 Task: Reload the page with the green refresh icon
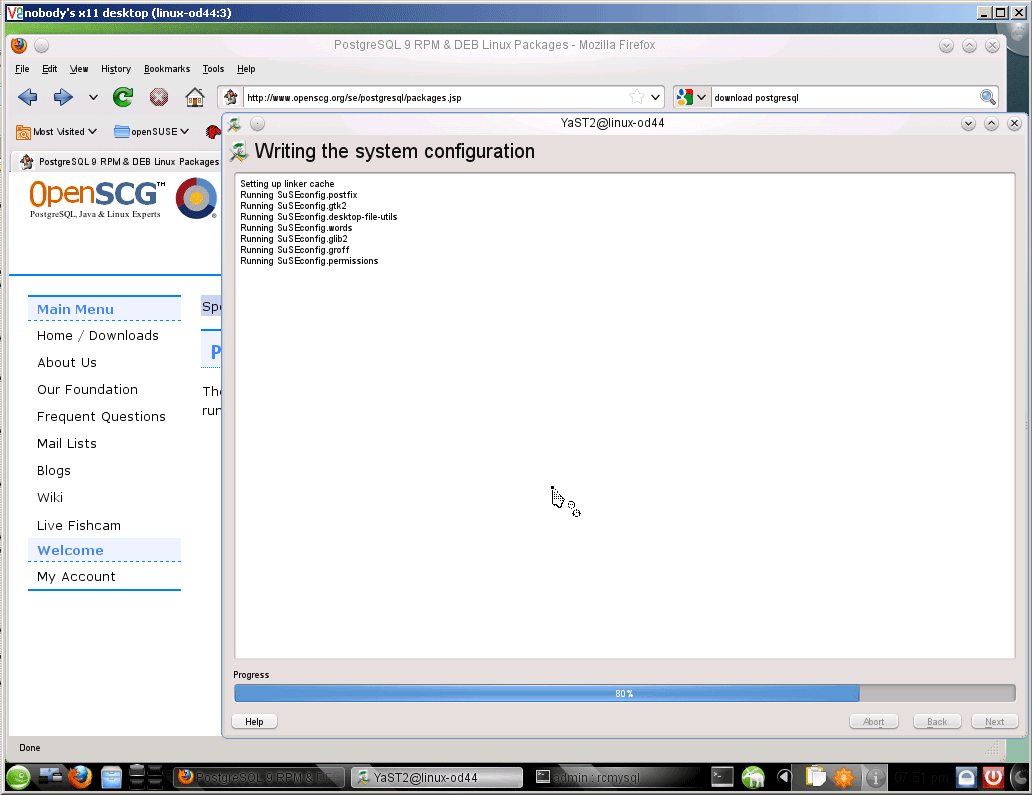[123, 97]
